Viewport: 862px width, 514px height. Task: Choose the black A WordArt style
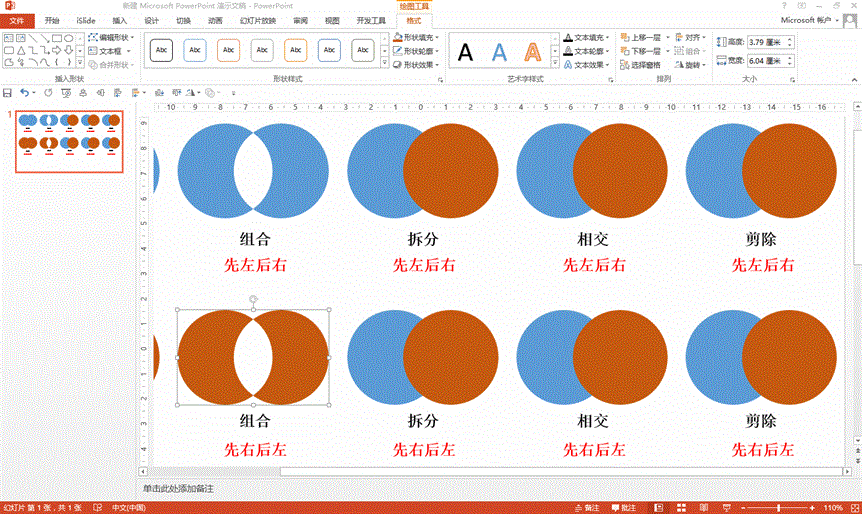pos(465,52)
